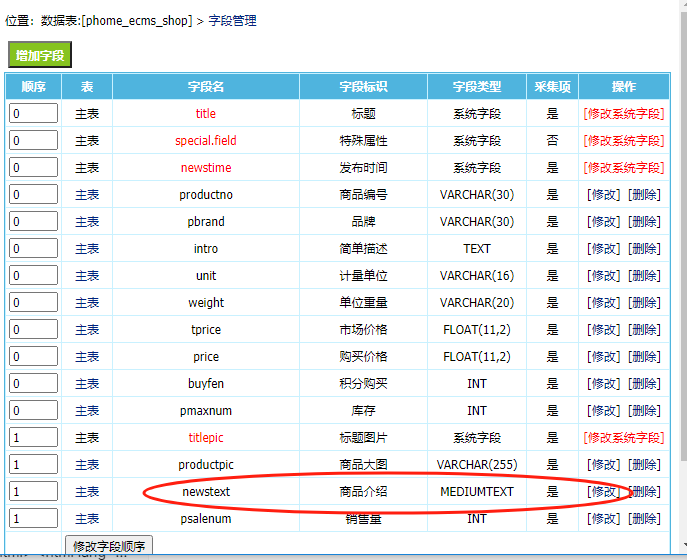Click 修改 link for the productno field
687x560 pixels.
tap(603, 195)
